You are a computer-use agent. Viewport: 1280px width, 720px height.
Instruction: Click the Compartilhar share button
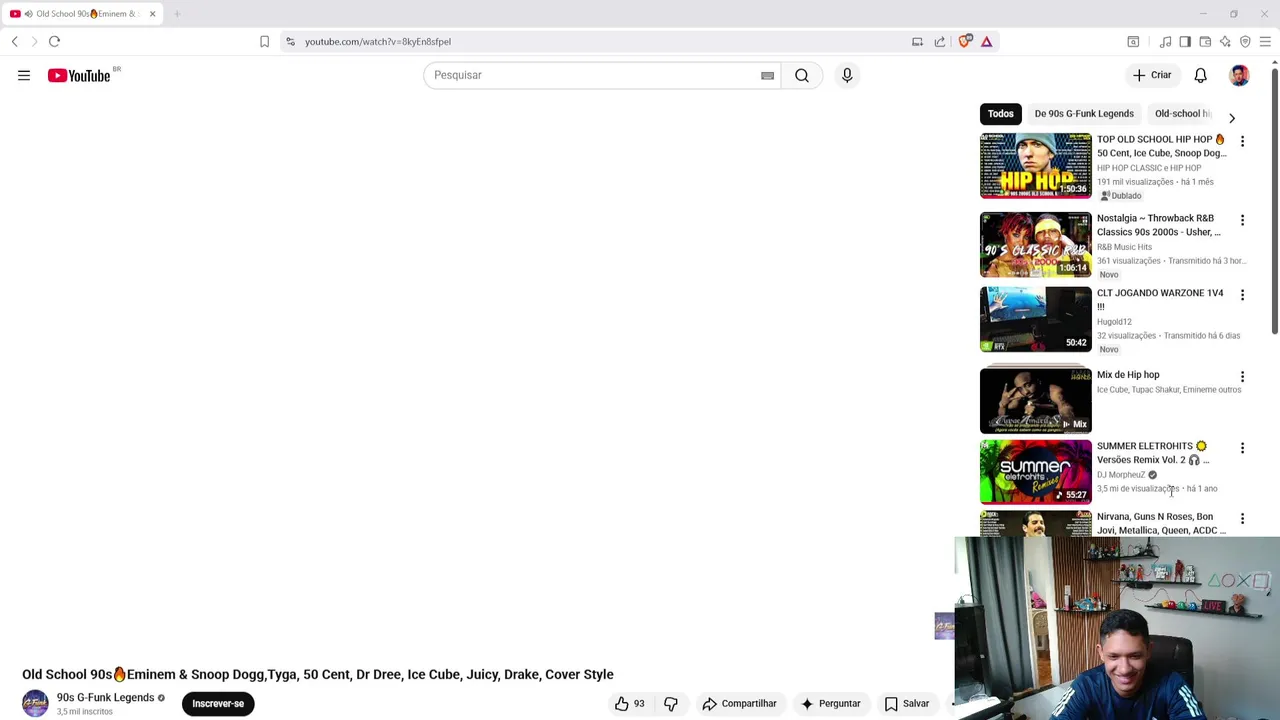739,704
